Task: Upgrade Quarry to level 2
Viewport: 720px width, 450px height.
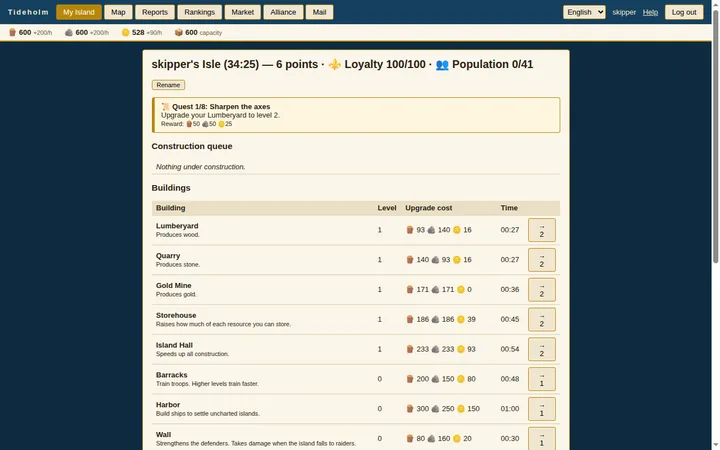Action: tap(542, 260)
